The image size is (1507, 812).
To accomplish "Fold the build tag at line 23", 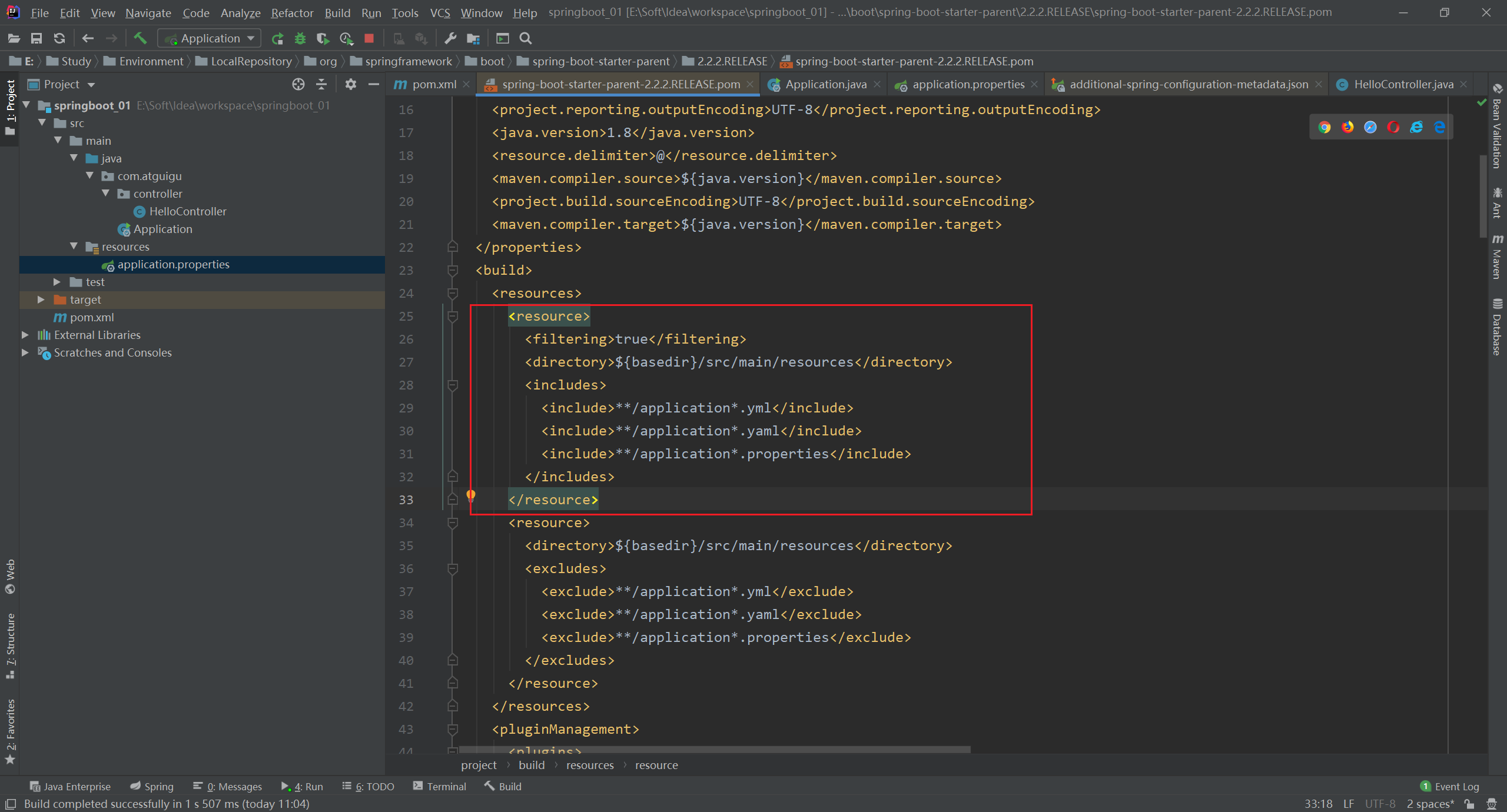I will click(x=453, y=270).
